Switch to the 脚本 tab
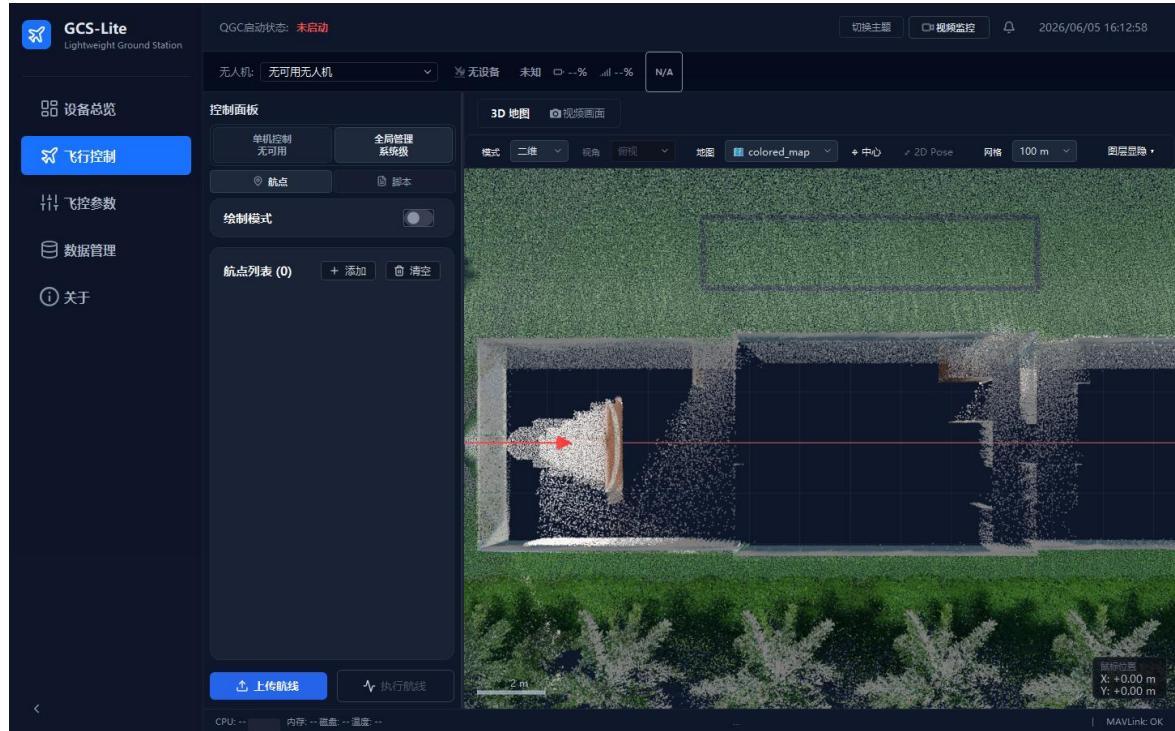1175x731 pixels. 394,181
